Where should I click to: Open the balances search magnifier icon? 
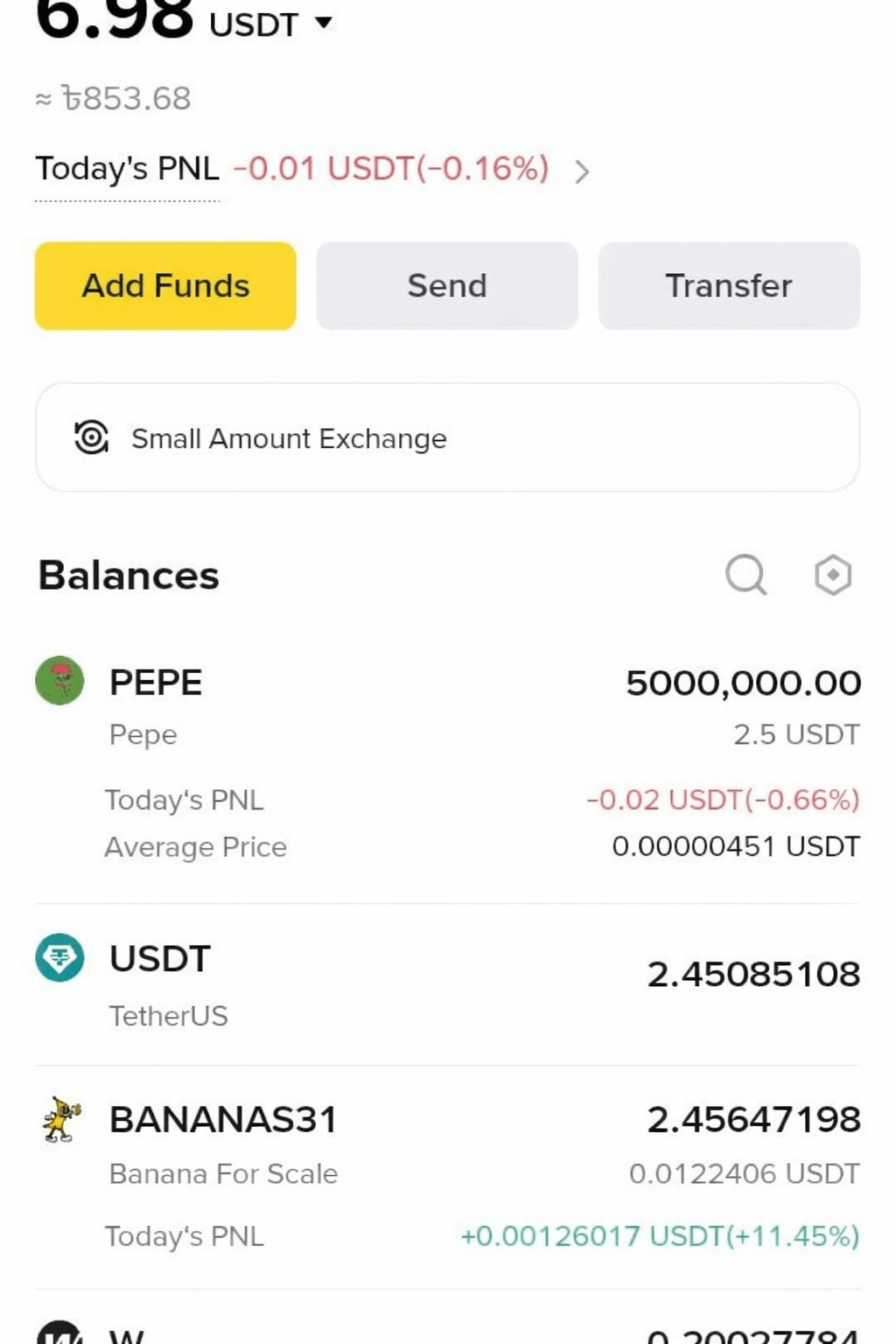745,575
